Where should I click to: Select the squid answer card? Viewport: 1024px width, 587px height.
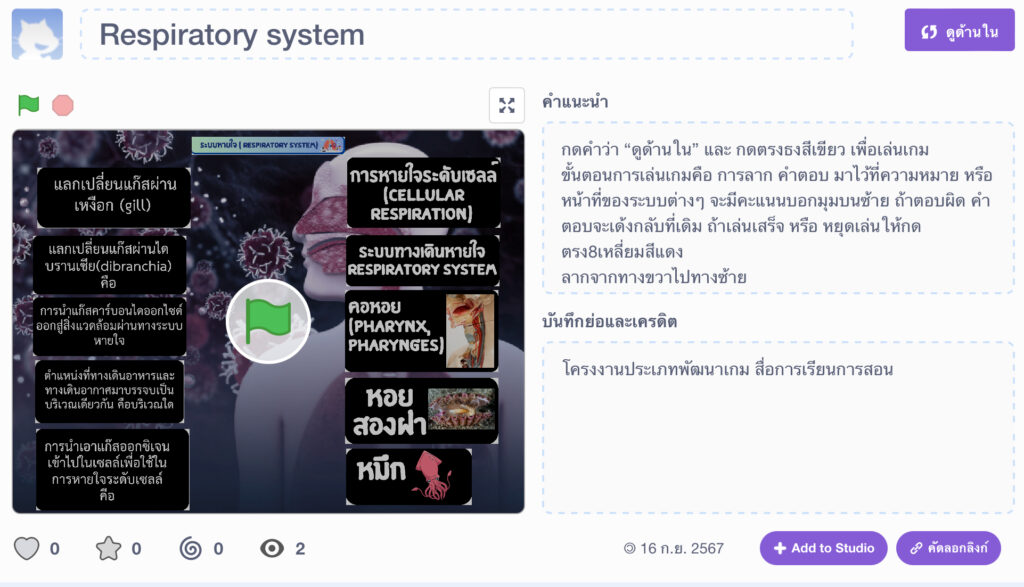pyautogui.click(x=409, y=476)
